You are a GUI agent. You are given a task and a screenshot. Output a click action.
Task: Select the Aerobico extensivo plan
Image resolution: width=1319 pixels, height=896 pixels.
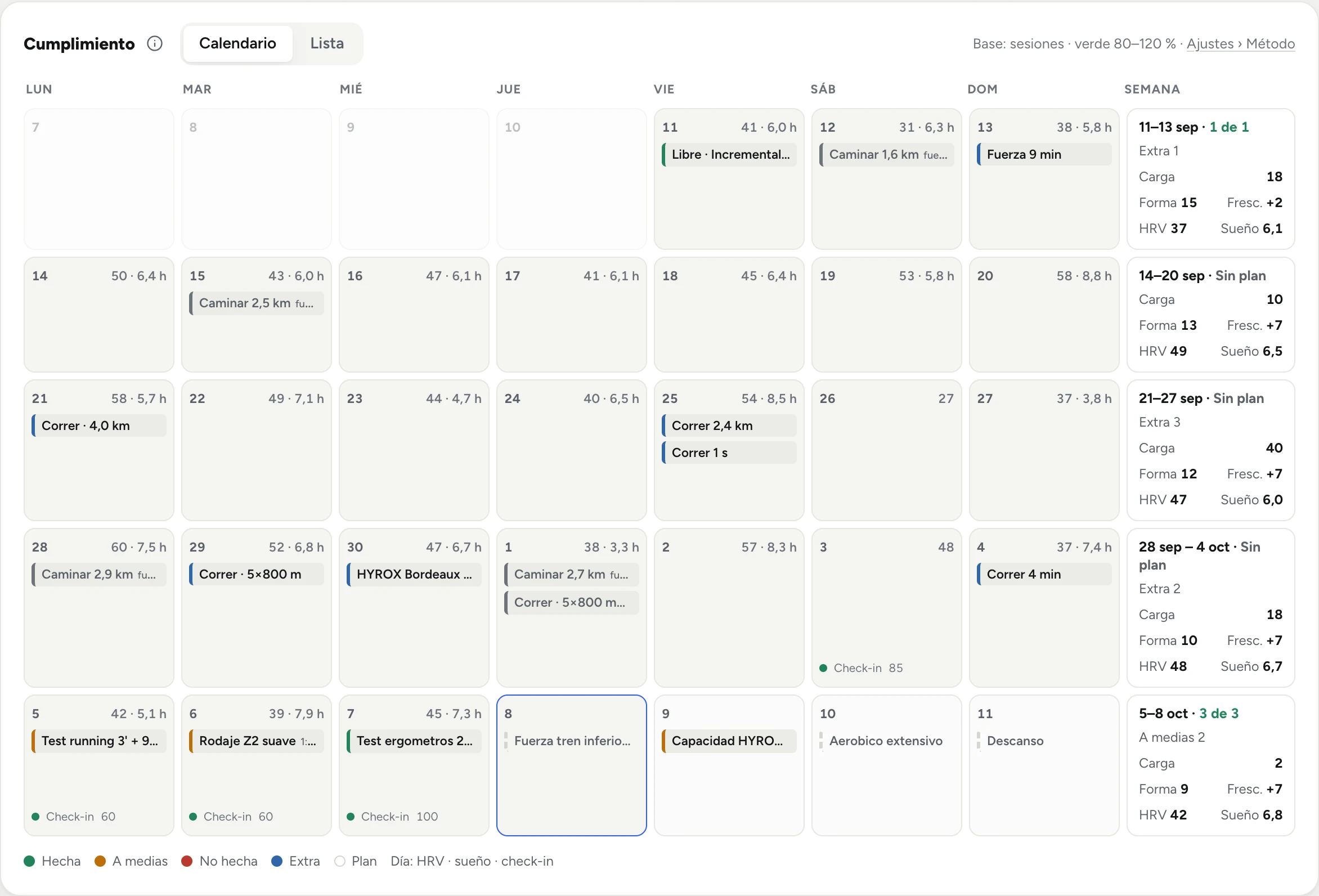pos(886,741)
